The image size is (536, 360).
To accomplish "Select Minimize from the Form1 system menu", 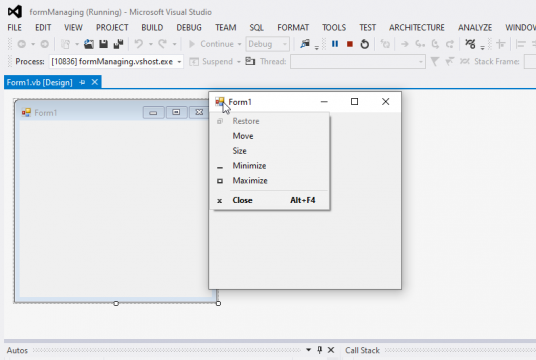I will (x=249, y=166).
